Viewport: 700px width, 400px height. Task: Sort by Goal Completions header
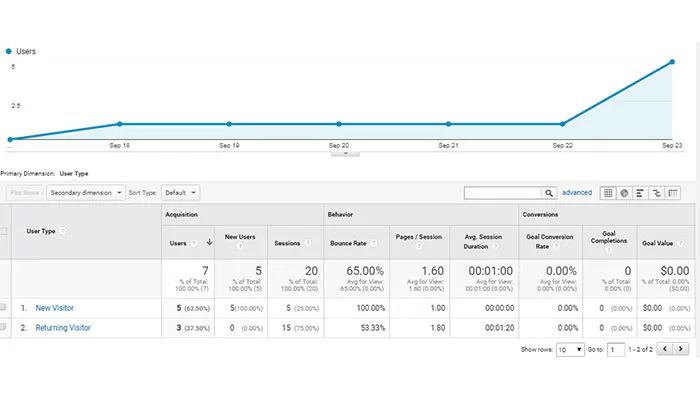point(609,237)
